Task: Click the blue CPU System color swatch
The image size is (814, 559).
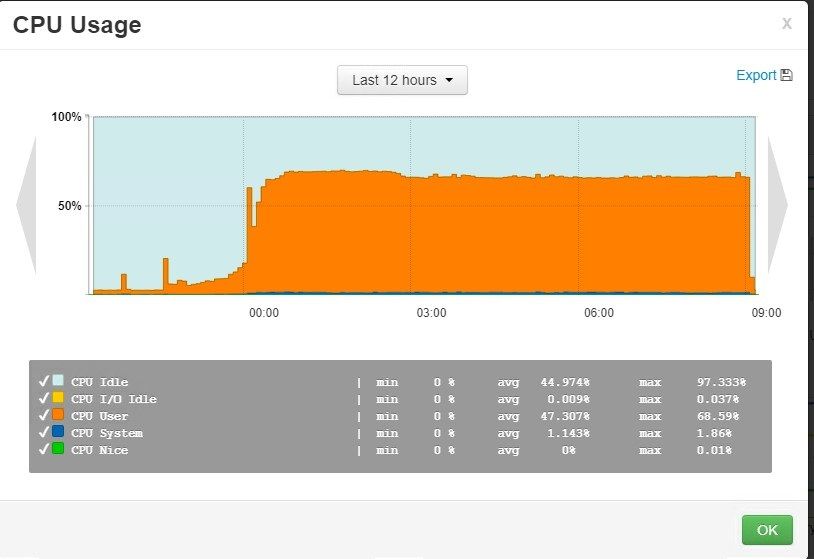Action: click(x=58, y=431)
